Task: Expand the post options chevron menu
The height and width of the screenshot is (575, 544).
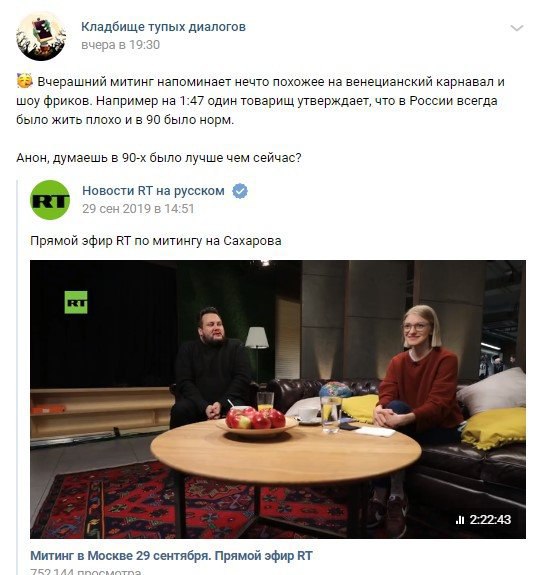Action: pyautogui.click(x=516, y=28)
